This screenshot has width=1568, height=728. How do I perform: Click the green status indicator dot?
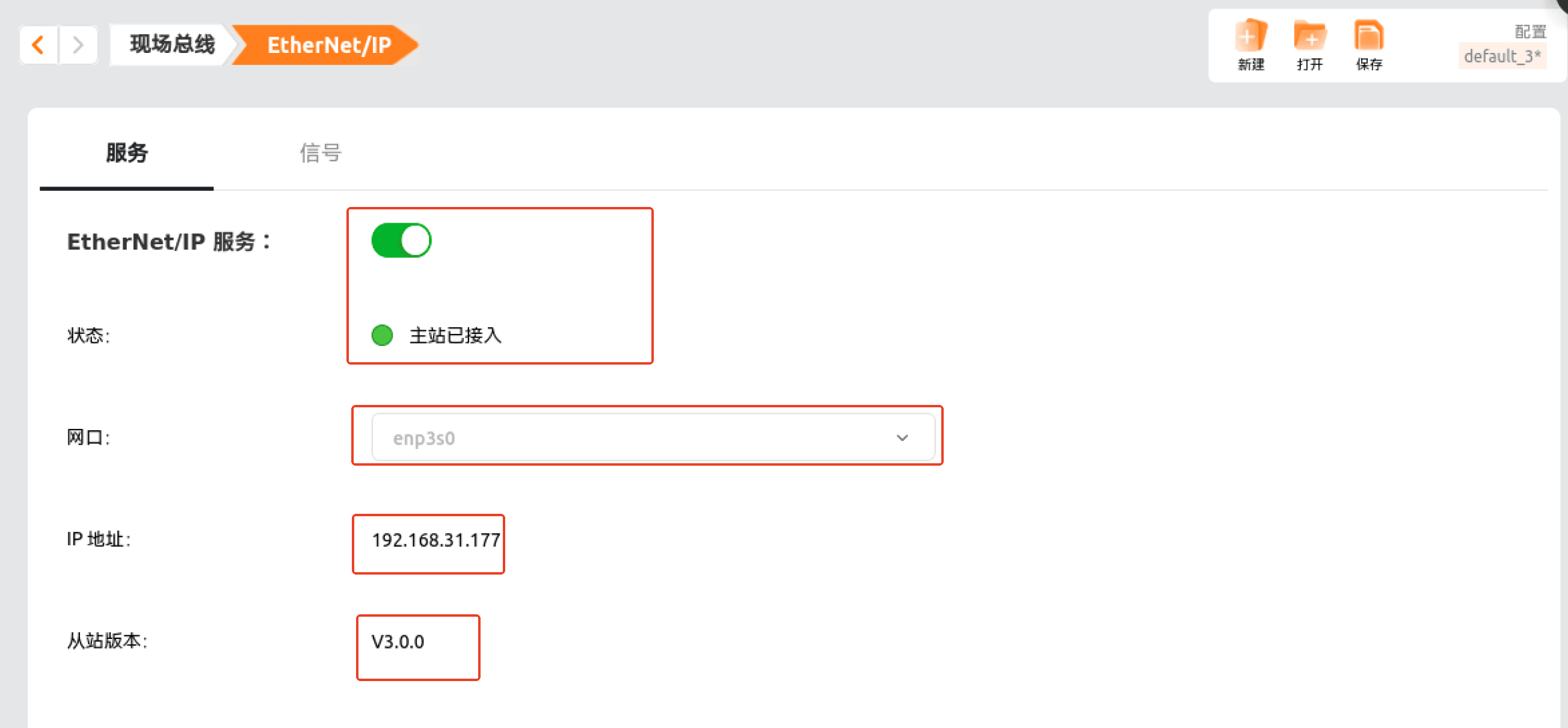383,335
